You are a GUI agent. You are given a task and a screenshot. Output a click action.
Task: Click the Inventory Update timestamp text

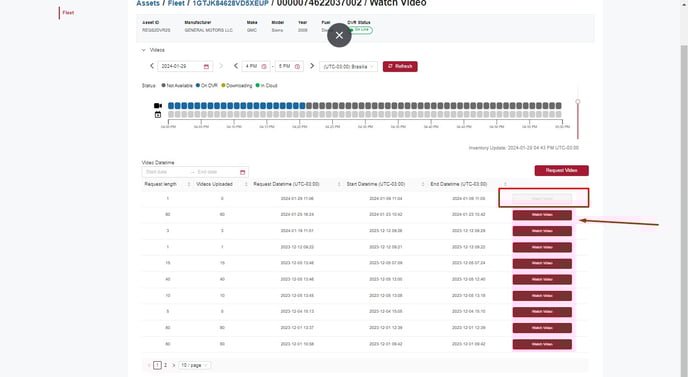[x=523, y=148]
